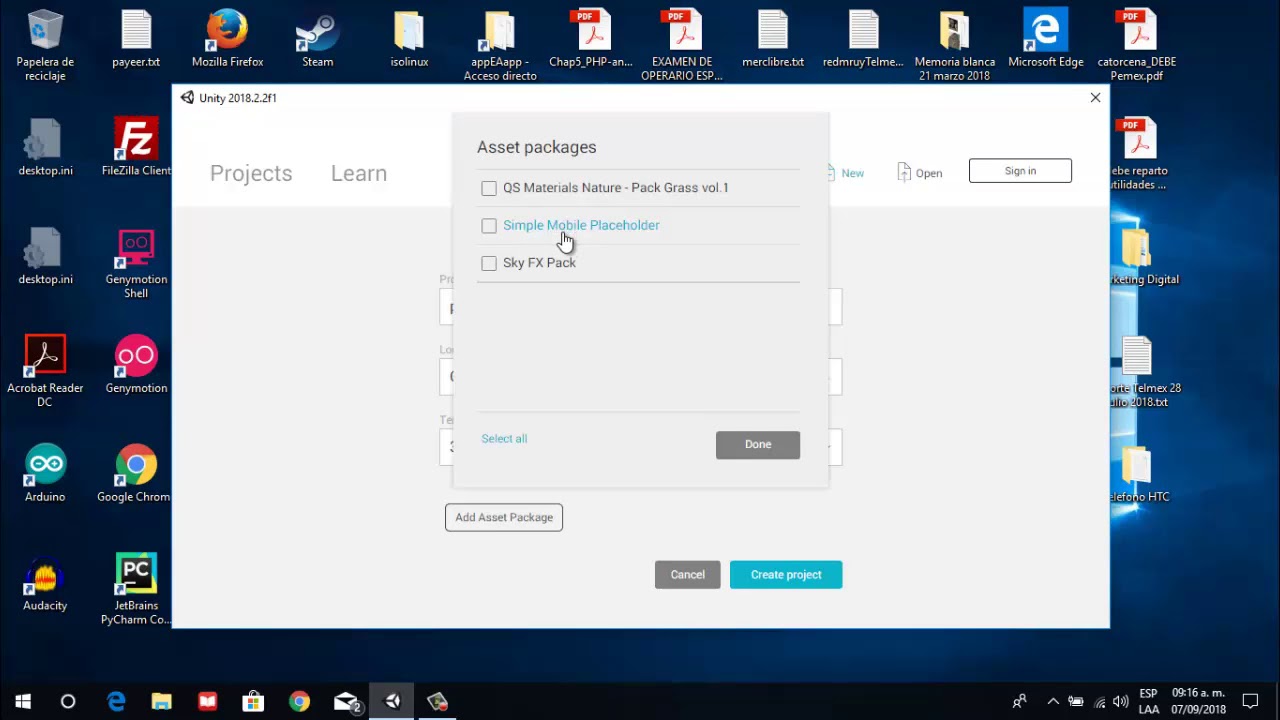Click the volume icon in system tray
The height and width of the screenshot is (720, 1280).
pyautogui.click(x=1121, y=701)
